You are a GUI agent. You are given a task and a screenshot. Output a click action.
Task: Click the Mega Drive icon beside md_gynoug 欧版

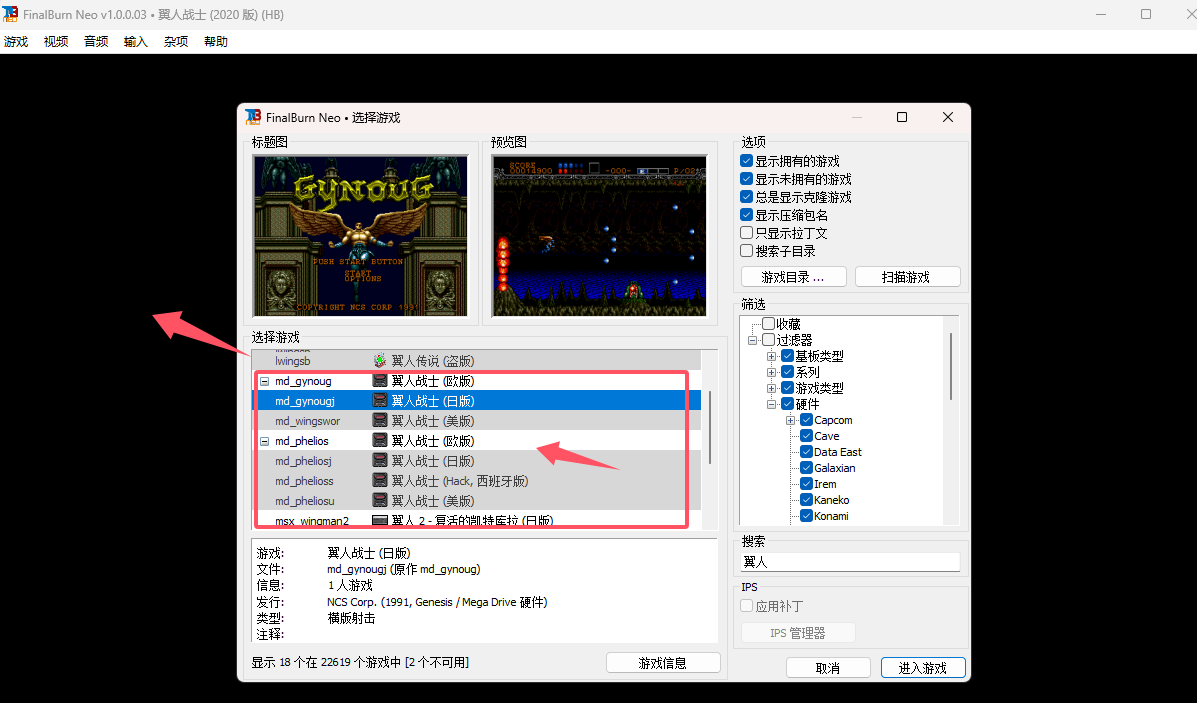click(379, 380)
